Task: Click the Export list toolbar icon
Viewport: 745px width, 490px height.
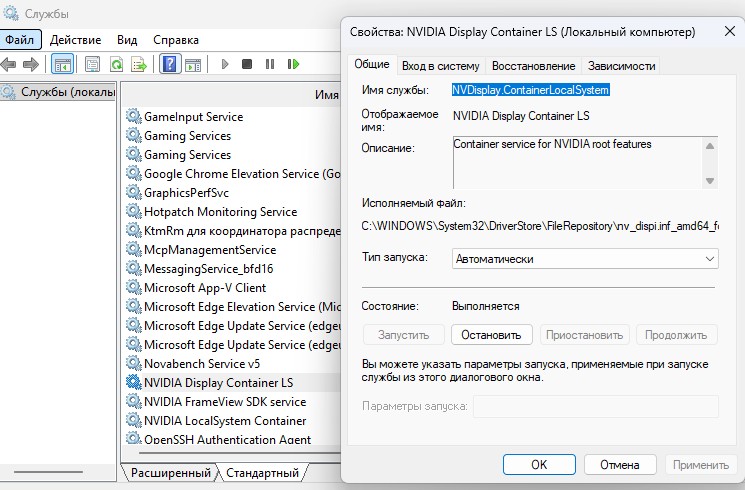Action: (139, 64)
